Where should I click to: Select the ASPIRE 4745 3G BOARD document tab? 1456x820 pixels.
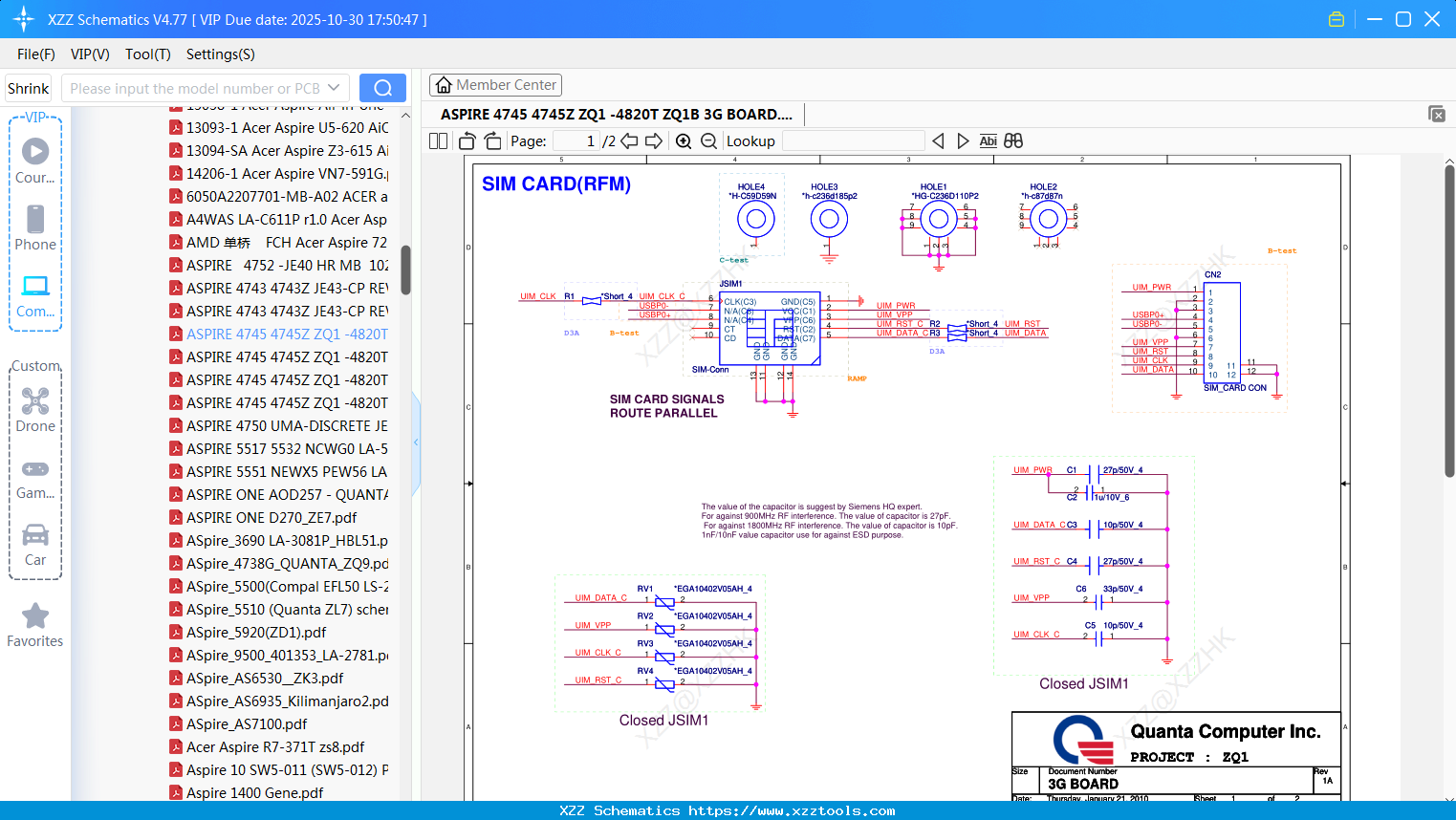(617, 114)
